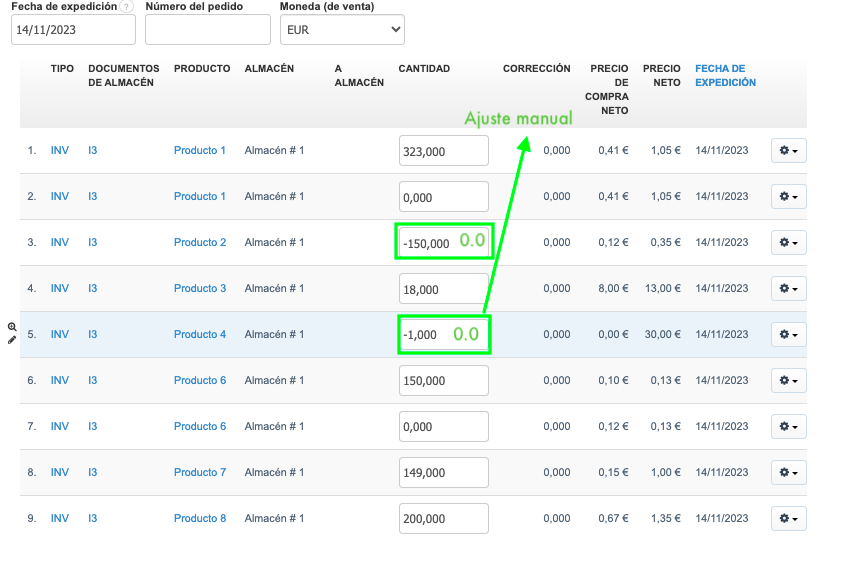The width and height of the screenshot is (853, 568).
Task: Open the Producto 7 link
Action: 200,473
